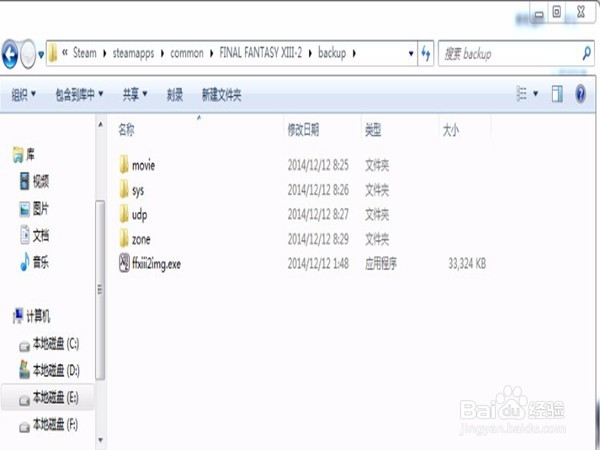Click the 视频 library icon

24,181
